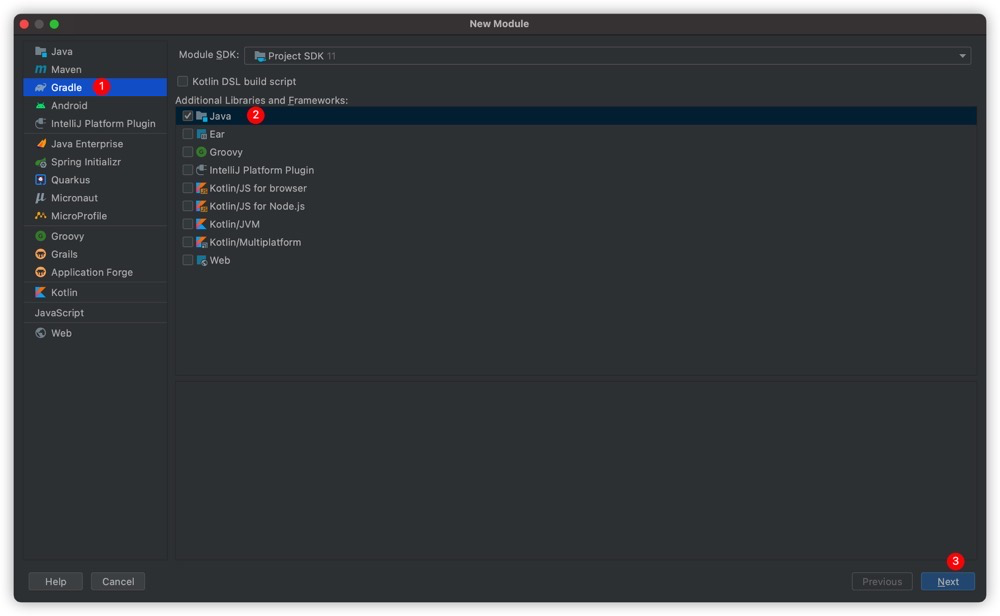Select the 'Grails' label in sidebar

[x=64, y=254]
